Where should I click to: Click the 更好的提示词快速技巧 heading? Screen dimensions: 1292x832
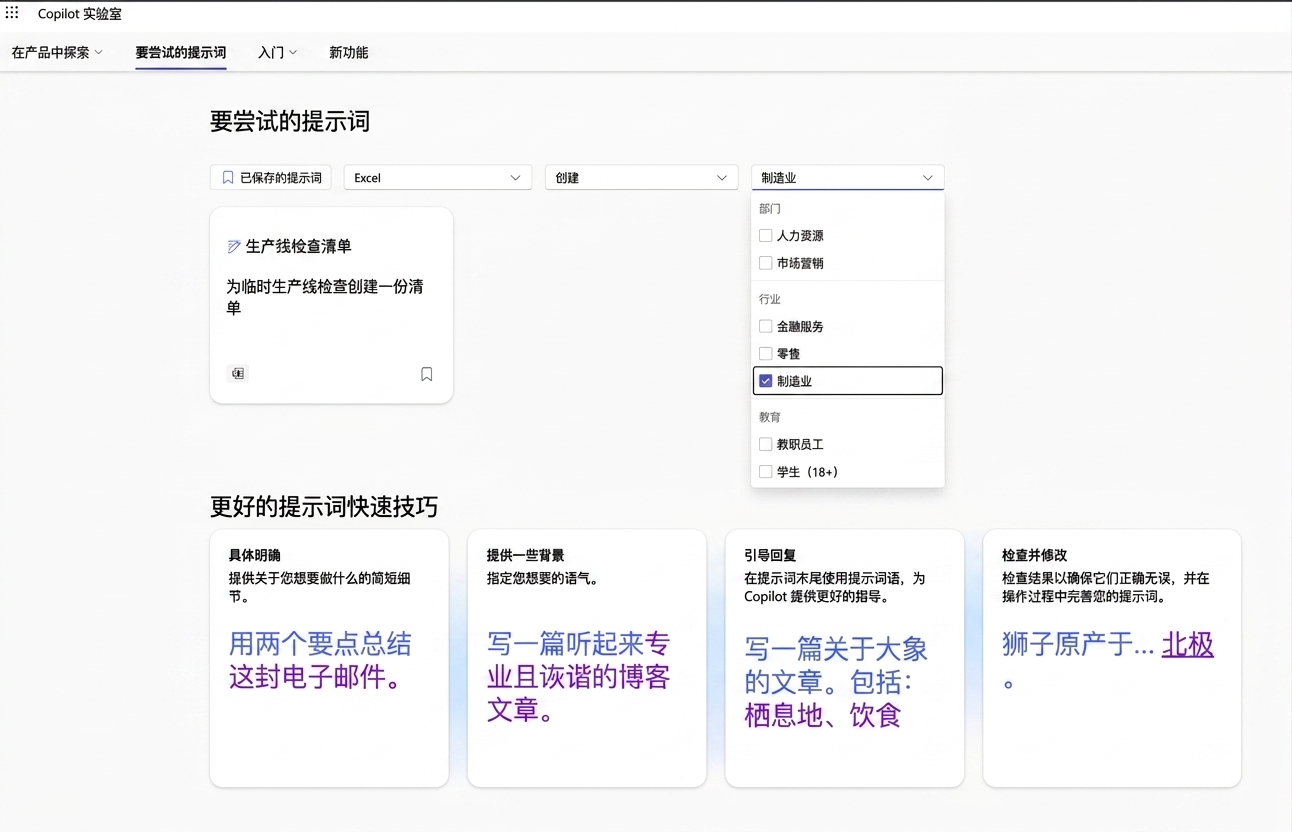tap(324, 506)
